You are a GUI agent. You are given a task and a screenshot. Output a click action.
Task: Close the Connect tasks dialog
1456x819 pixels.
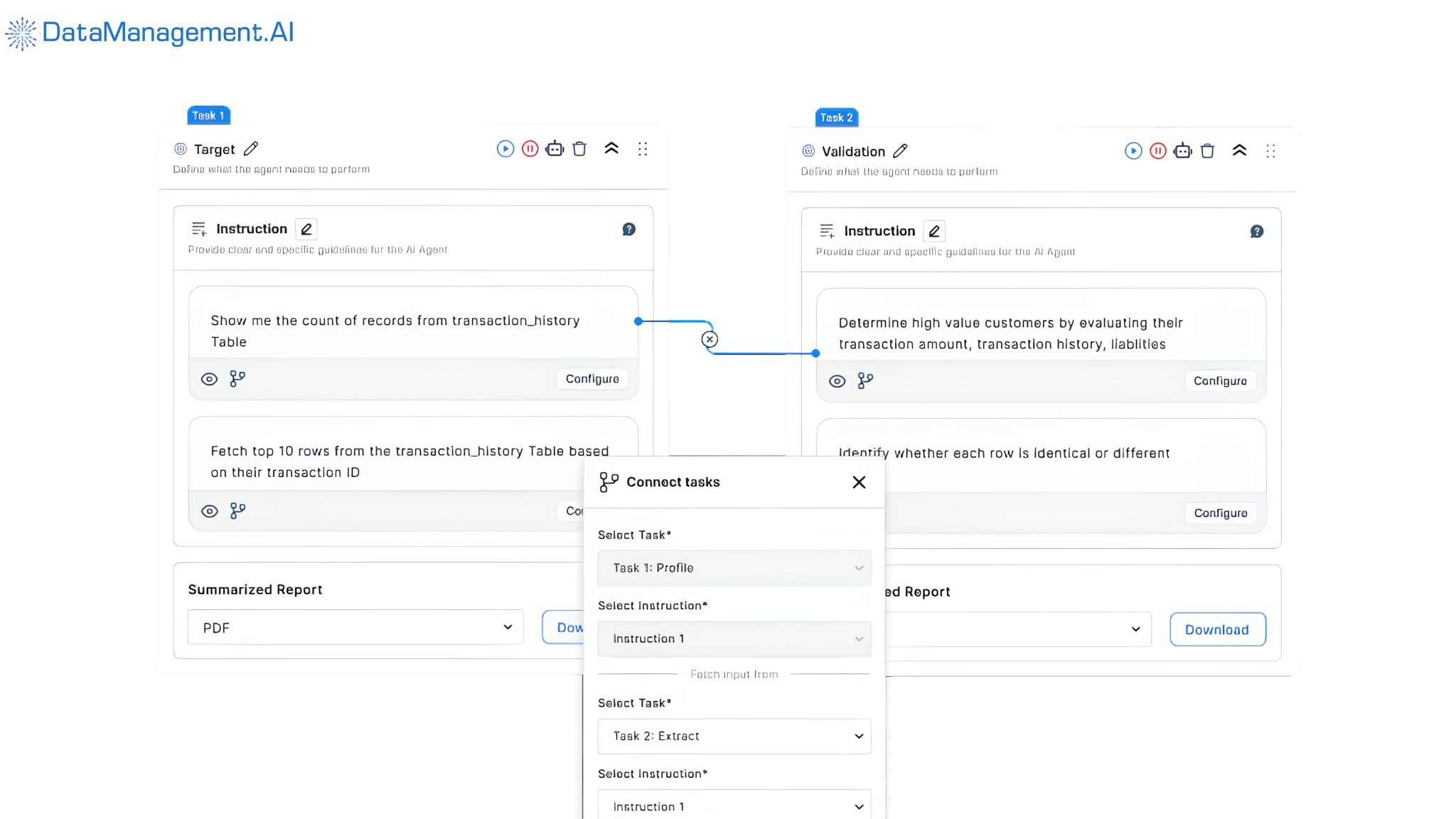click(x=859, y=482)
